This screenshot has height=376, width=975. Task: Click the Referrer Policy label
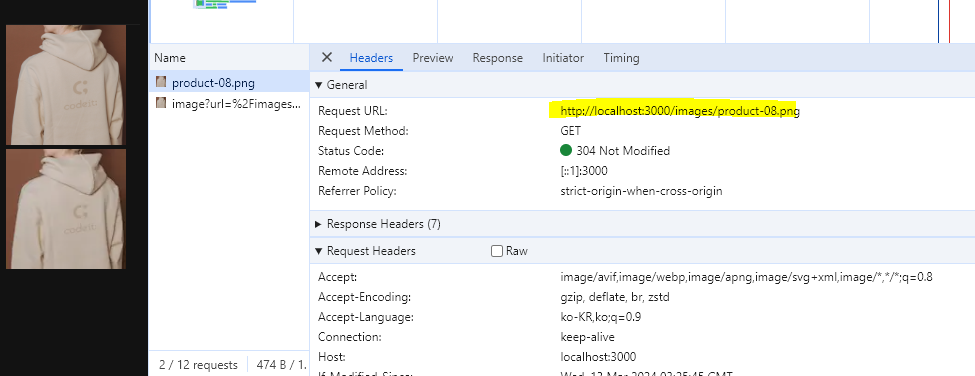[357, 191]
